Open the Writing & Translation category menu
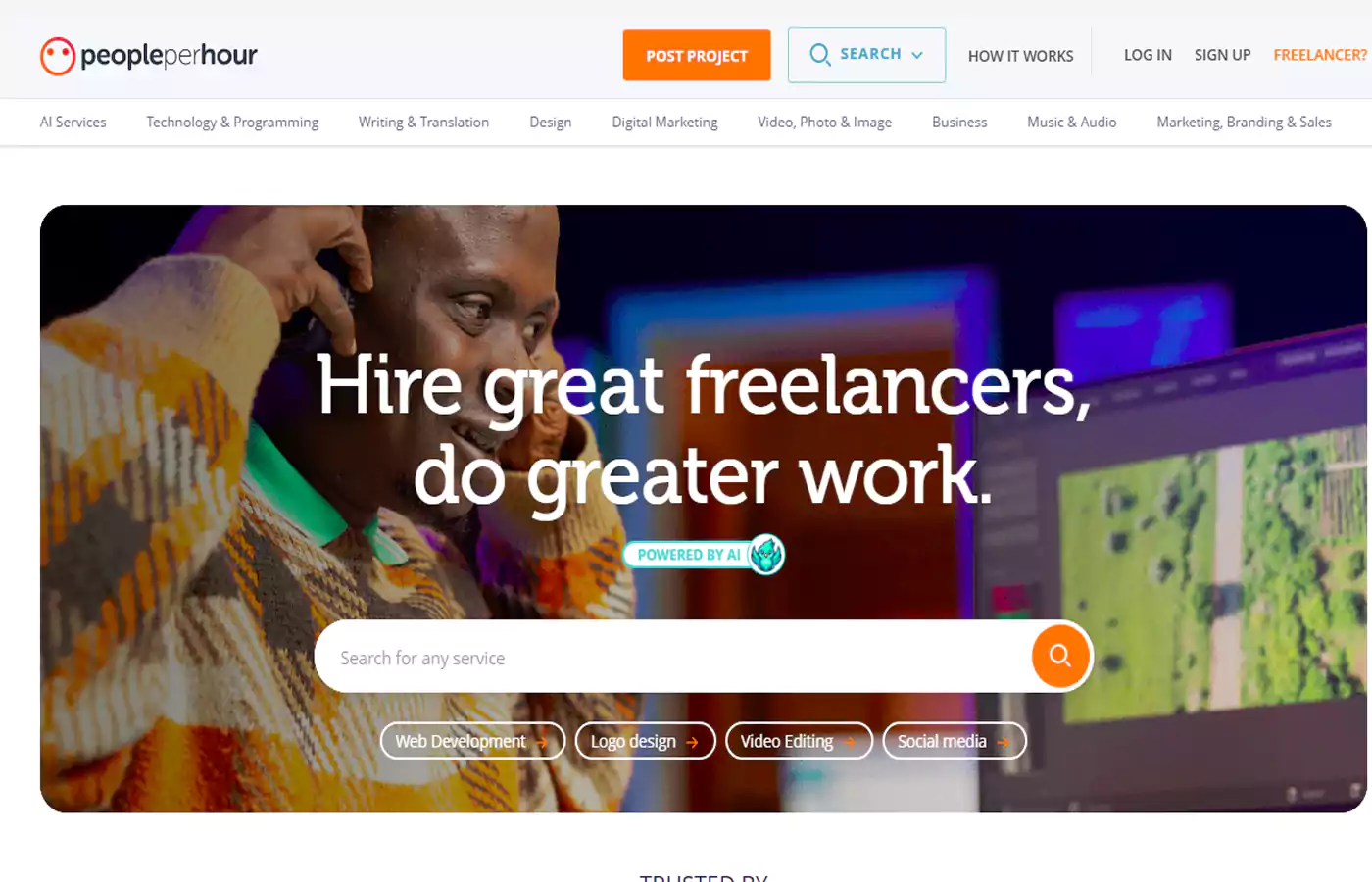This screenshot has height=882, width=1372. click(x=423, y=122)
